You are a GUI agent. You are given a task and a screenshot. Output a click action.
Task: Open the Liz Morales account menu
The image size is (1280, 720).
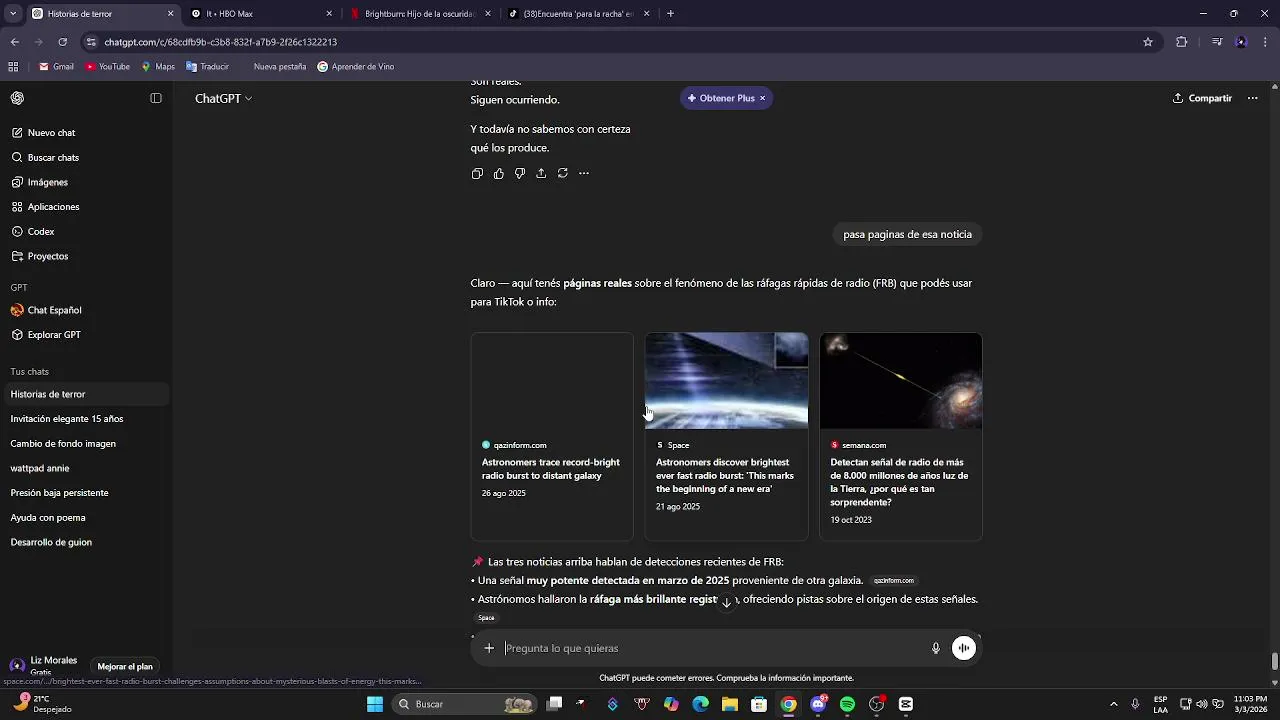pyautogui.click(x=46, y=666)
